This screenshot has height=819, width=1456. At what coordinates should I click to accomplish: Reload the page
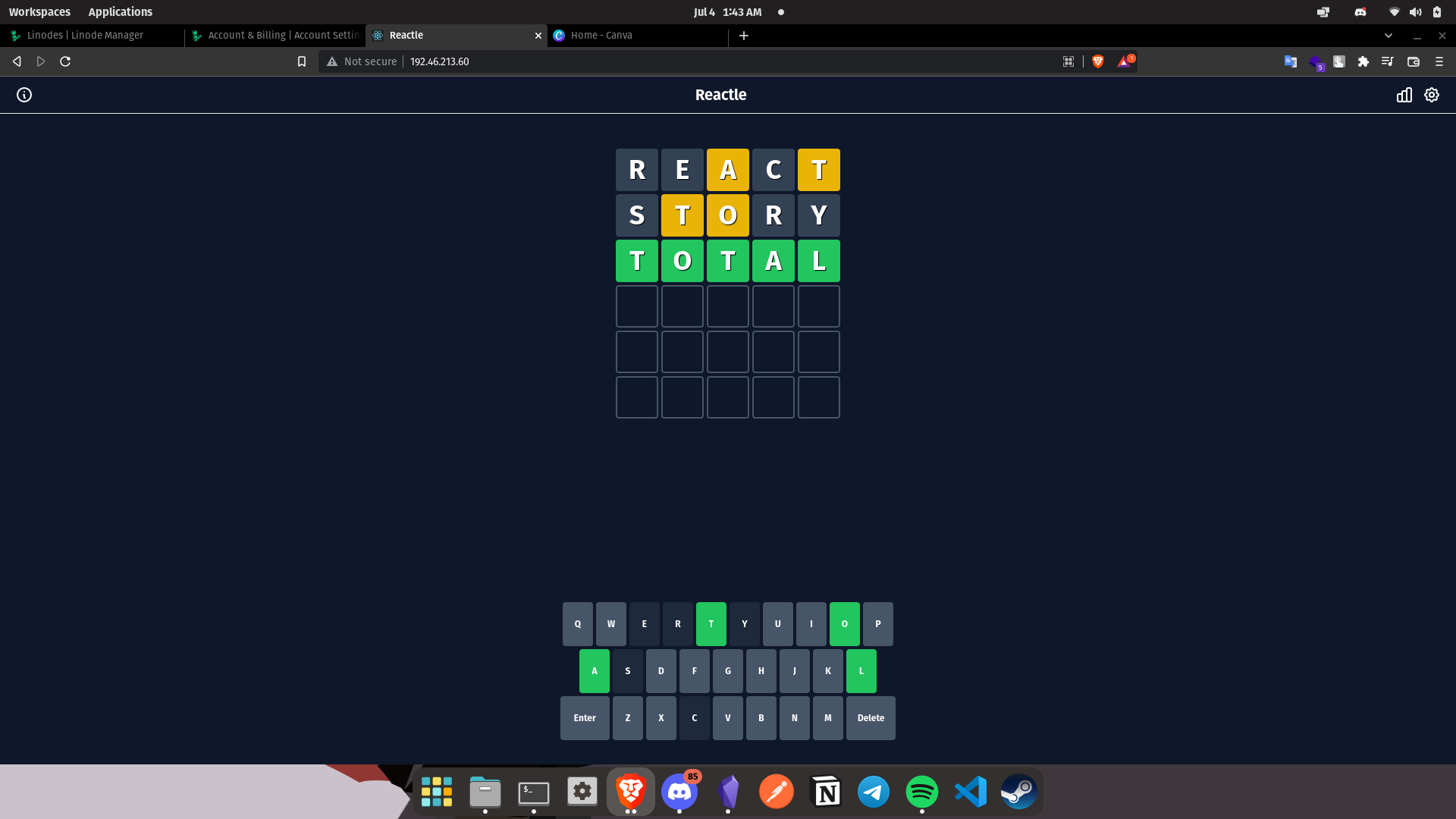[x=65, y=61]
